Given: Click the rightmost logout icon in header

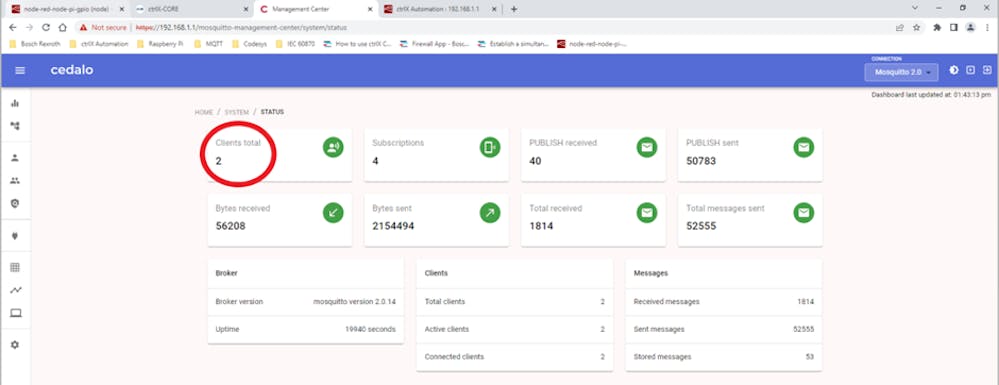Looking at the screenshot, I should pyautogui.click(x=987, y=70).
